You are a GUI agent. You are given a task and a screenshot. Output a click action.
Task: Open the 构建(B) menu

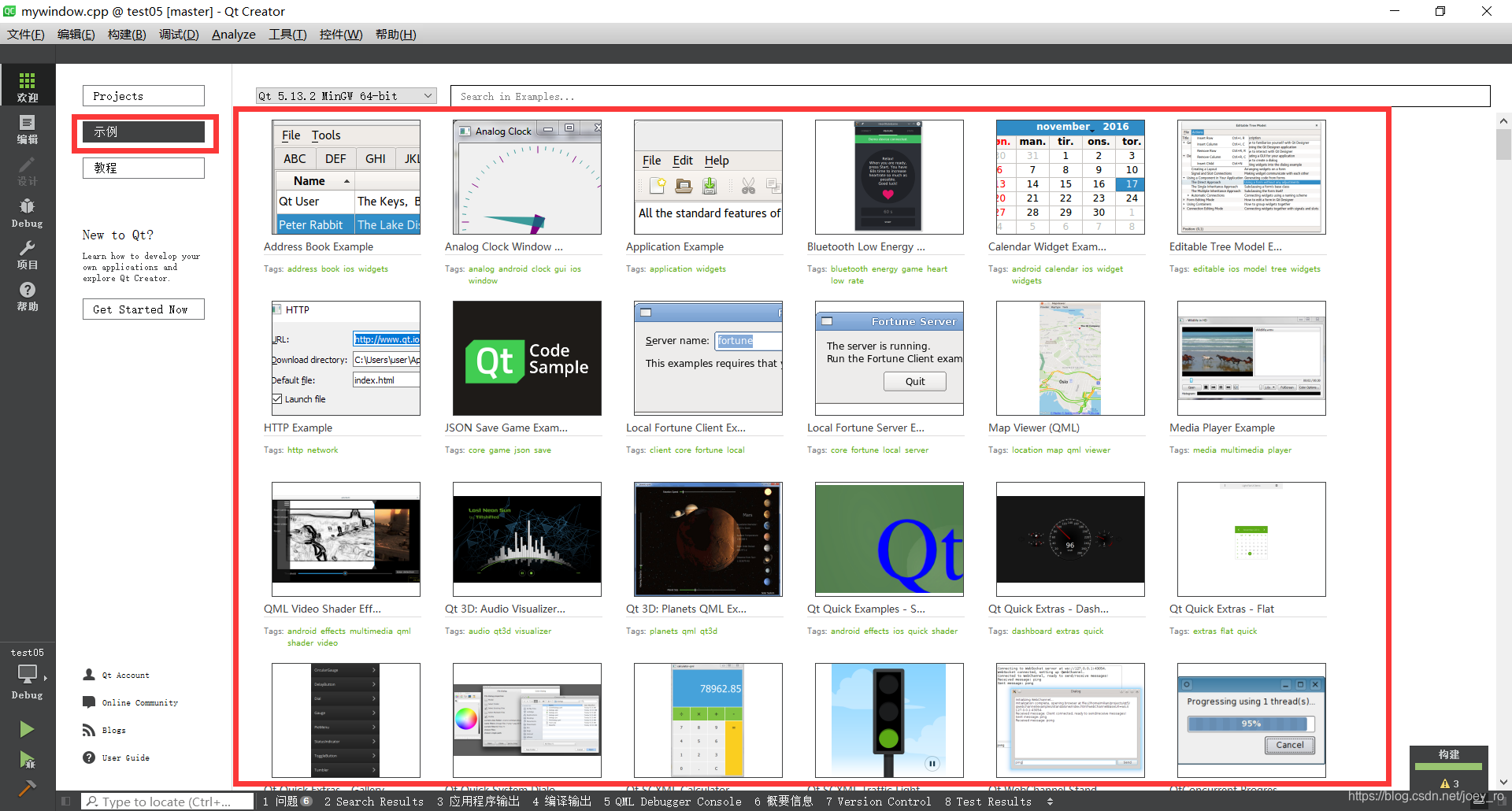127,35
